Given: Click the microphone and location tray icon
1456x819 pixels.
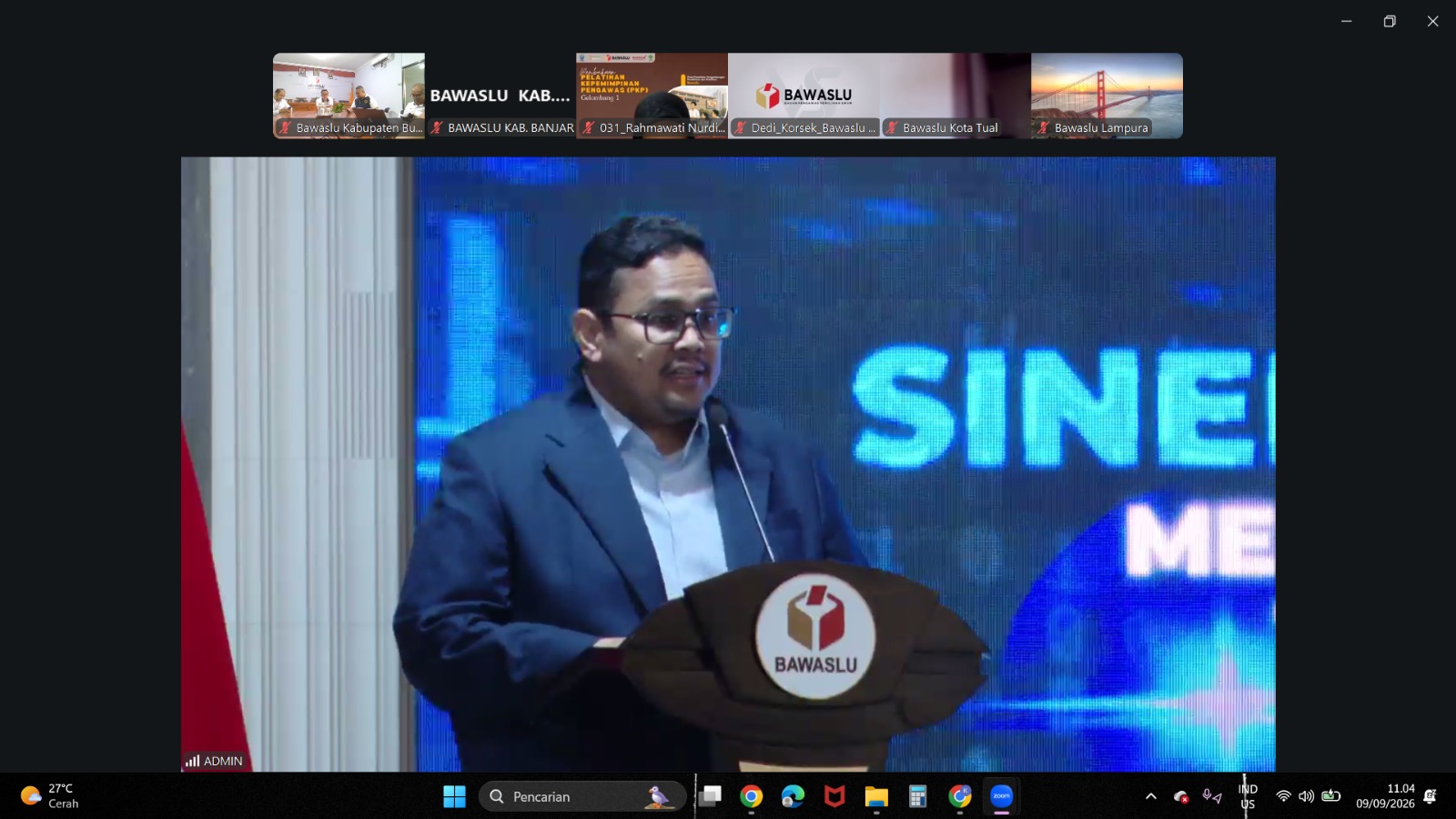Looking at the screenshot, I should point(1212,797).
